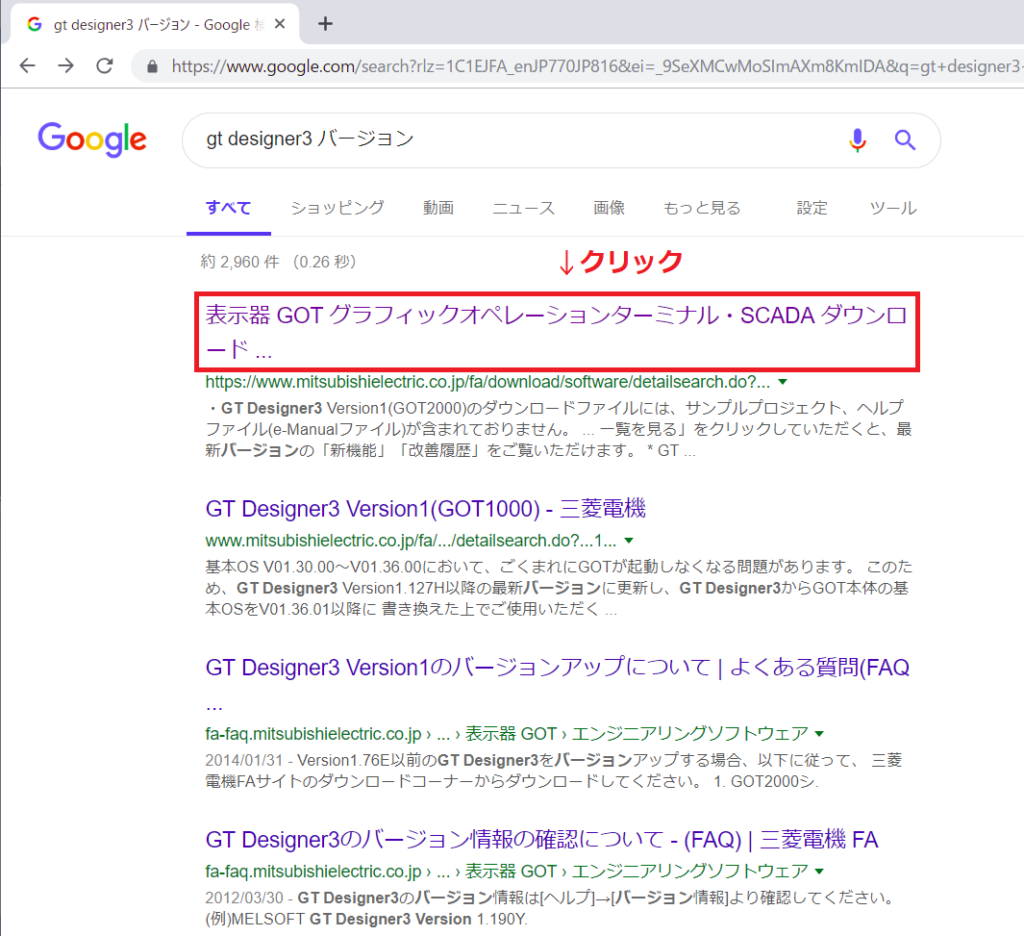Click the URL www.mitsubishielectric.co.jp/fa/.../detailsearch.do?...1...

(x=410, y=541)
